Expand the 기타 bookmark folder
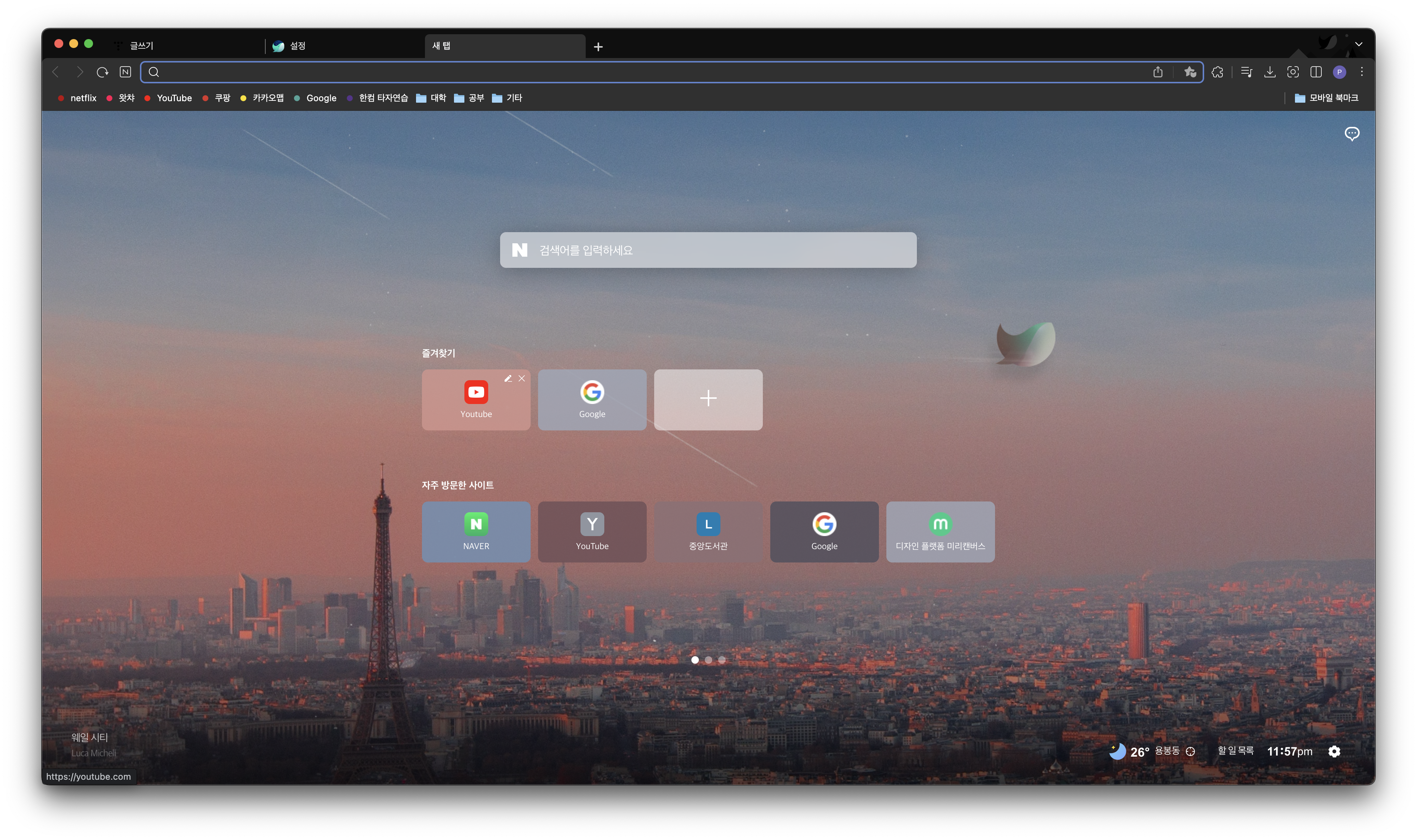Screen dimensions: 1417x840 click(507, 98)
